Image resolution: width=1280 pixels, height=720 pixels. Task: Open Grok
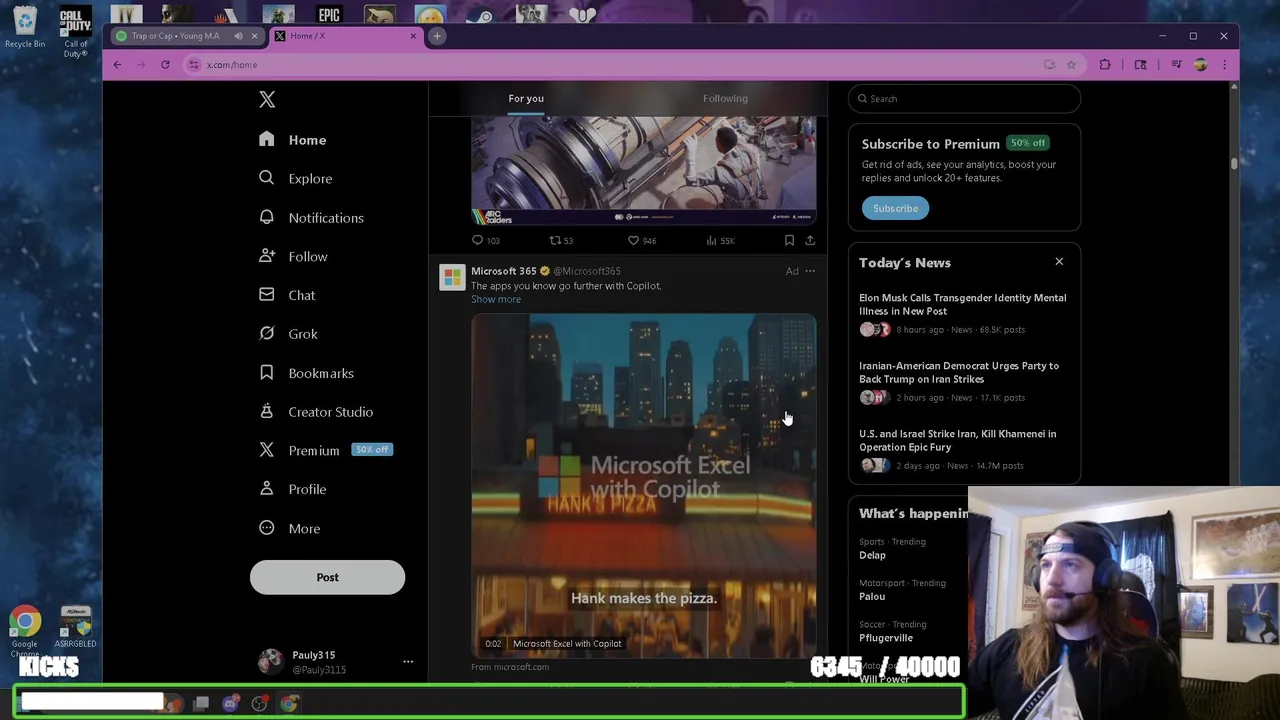tap(288, 334)
